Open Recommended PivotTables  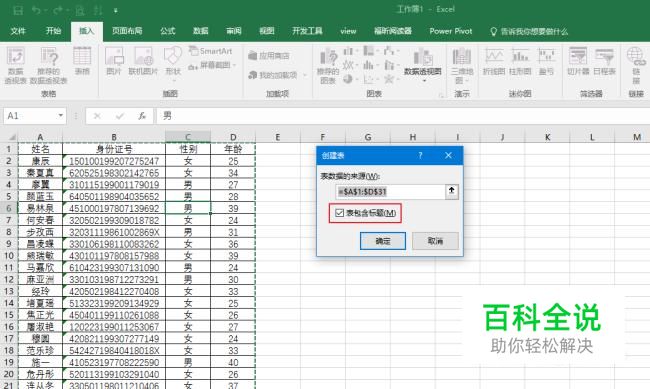[x=49, y=65]
